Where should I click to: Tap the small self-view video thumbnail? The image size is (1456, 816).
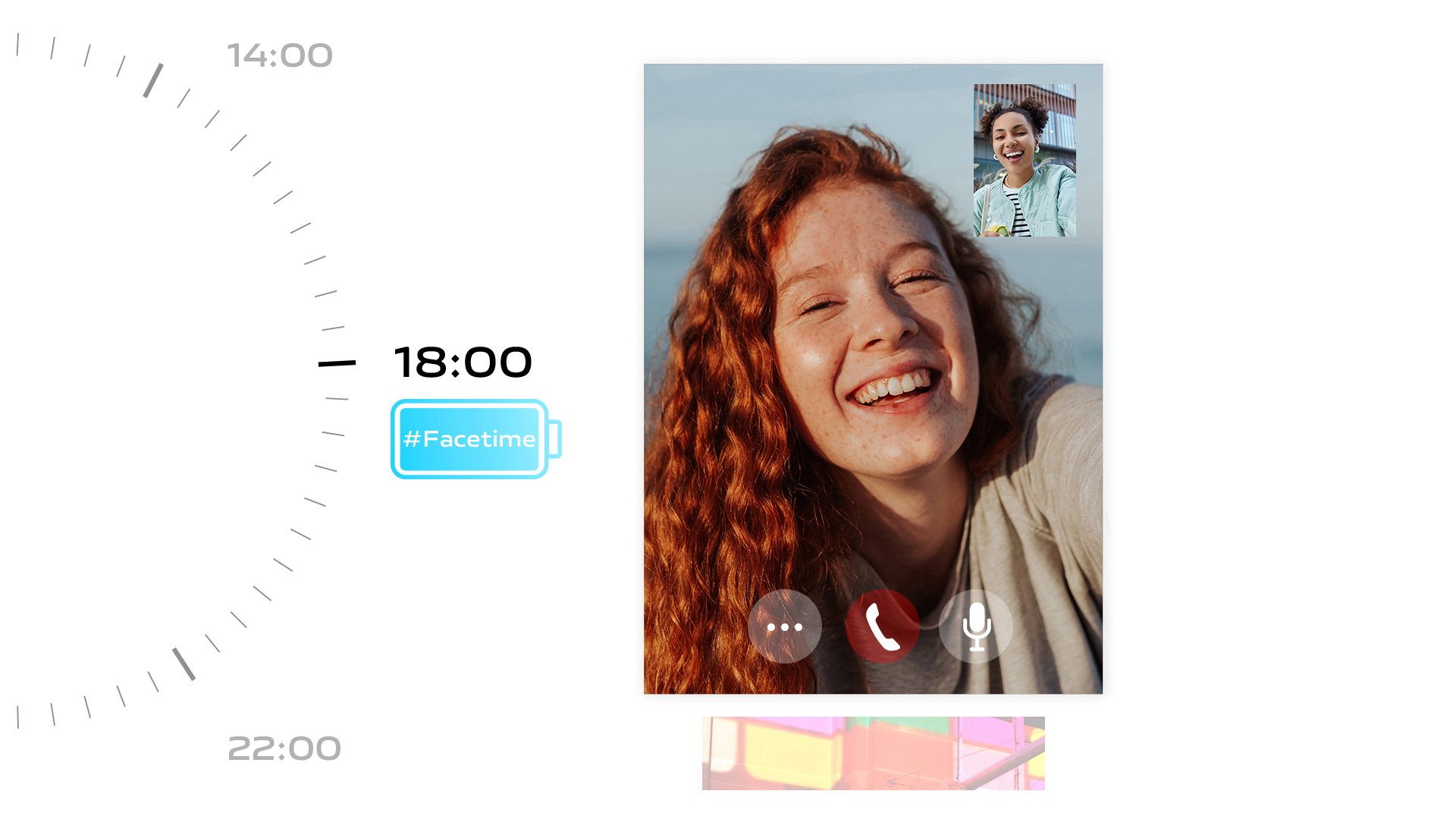point(1025,160)
